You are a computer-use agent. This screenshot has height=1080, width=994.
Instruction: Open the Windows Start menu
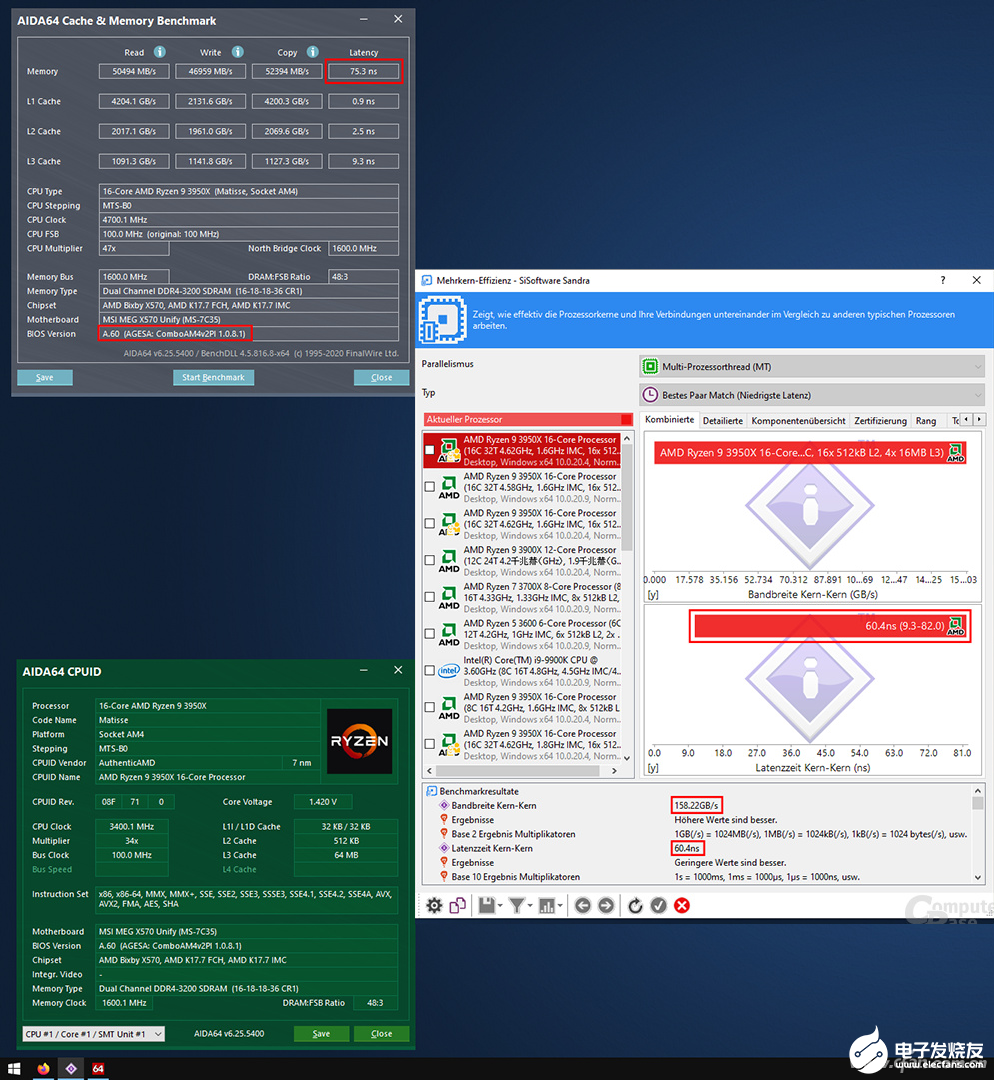pyautogui.click(x=14, y=1069)
